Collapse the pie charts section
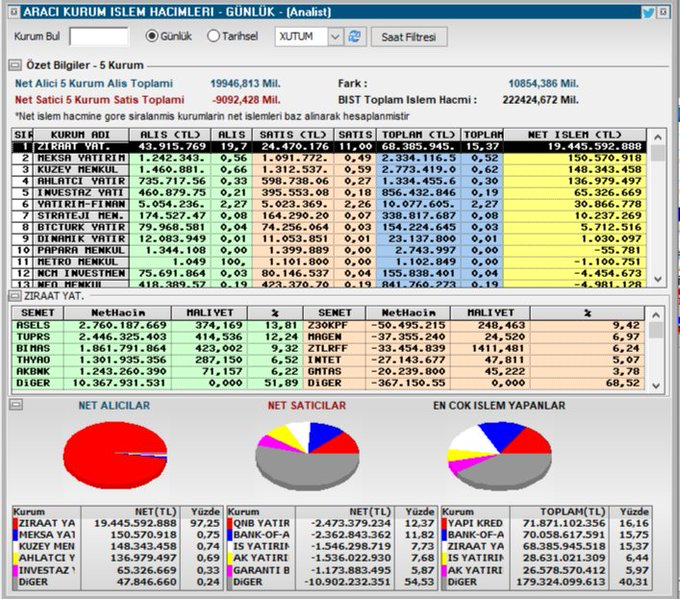 click(16, 405)
